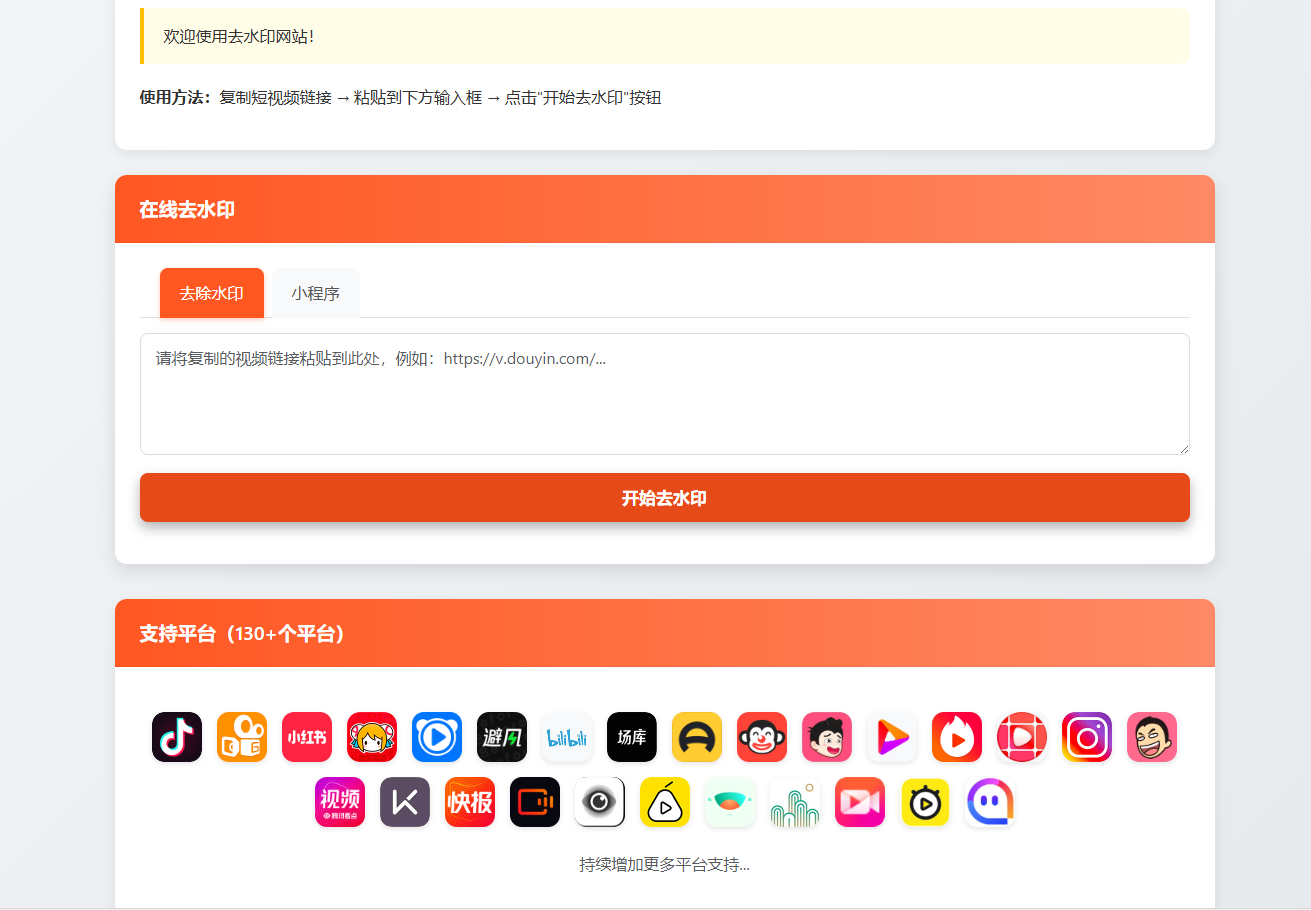Select the 开眼 eye icon
Image resolution: width=1311 pixels, height=910 pixels.
tap(600, 802)
